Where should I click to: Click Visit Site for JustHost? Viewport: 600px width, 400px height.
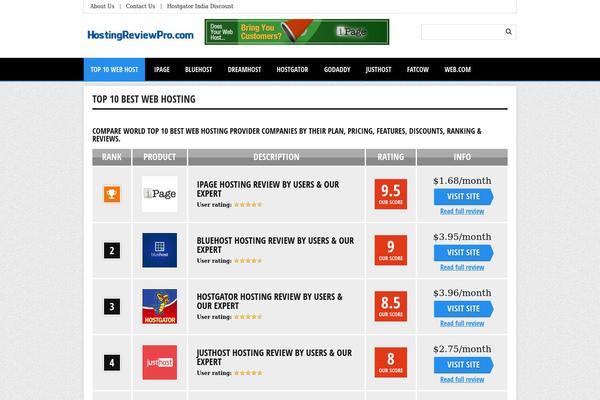point(463,365)
